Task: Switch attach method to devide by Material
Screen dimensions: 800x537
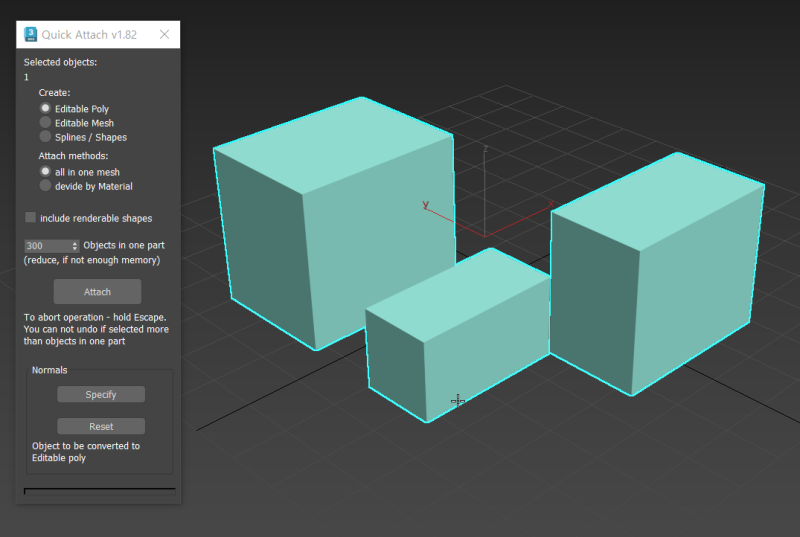Action: [x=45, y=185]
